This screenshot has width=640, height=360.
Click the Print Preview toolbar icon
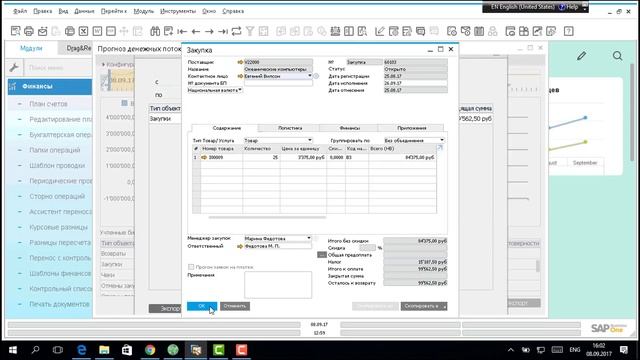pos(16,31)
